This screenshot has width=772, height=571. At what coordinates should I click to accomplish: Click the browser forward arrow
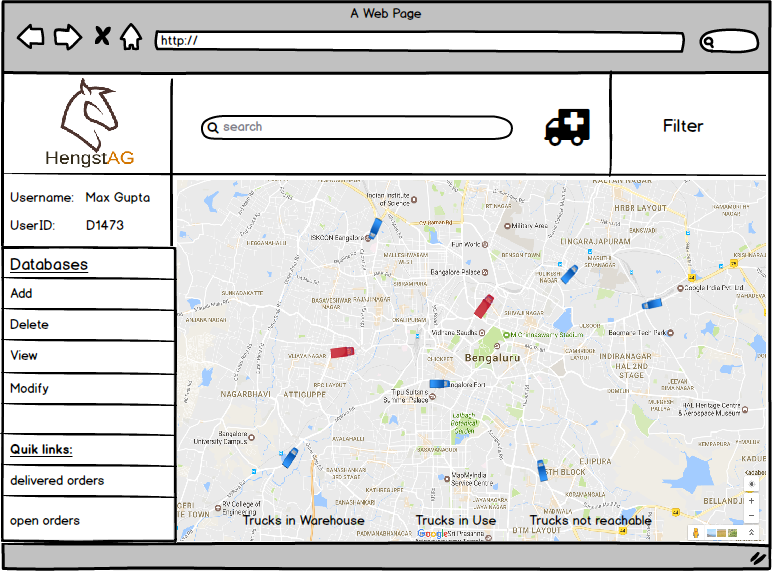(x=67, y=36)
